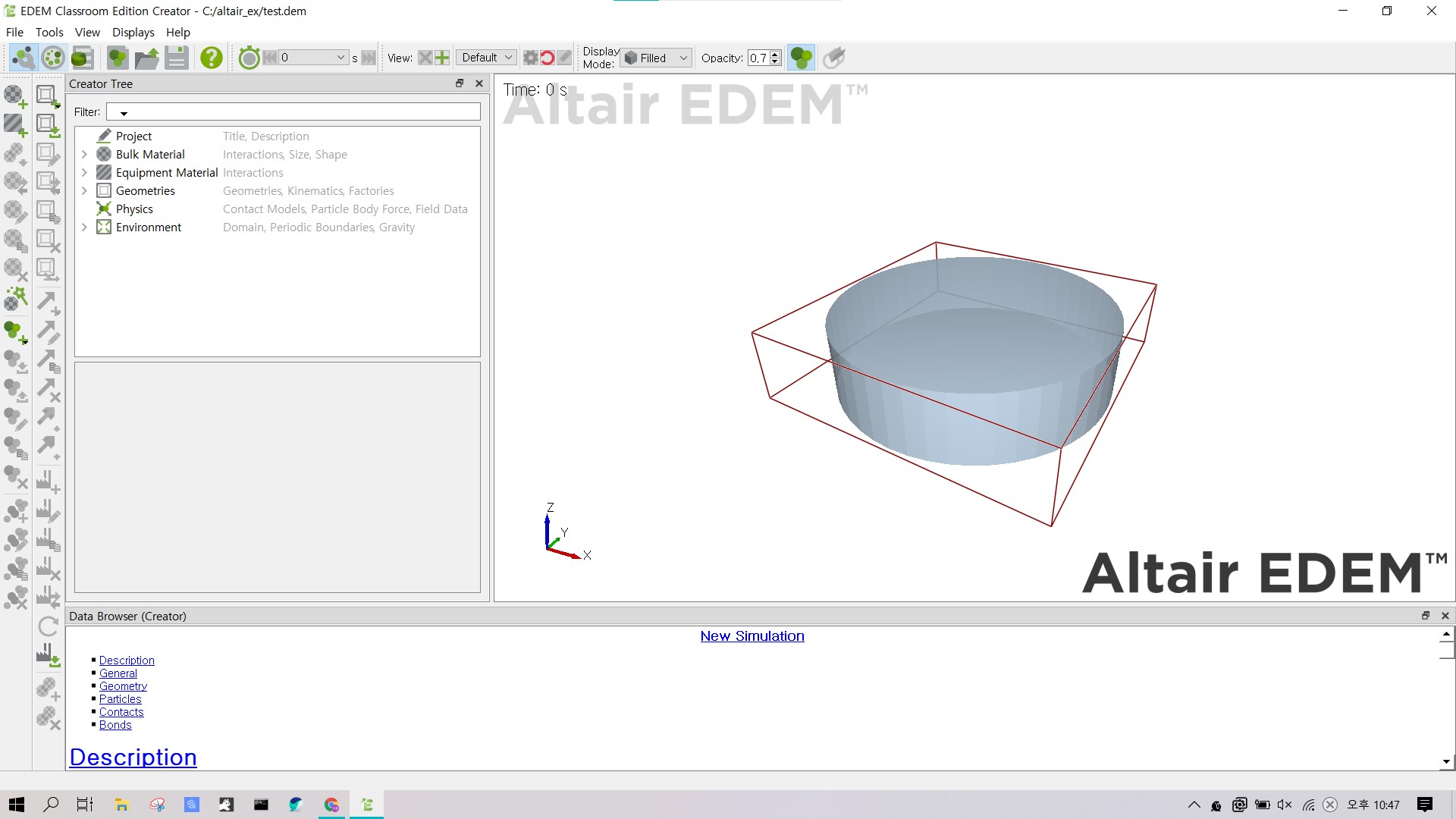This screenshot has height=819, width=1456.
Task: Open the Default view dropdown
Action: [485, 57]
